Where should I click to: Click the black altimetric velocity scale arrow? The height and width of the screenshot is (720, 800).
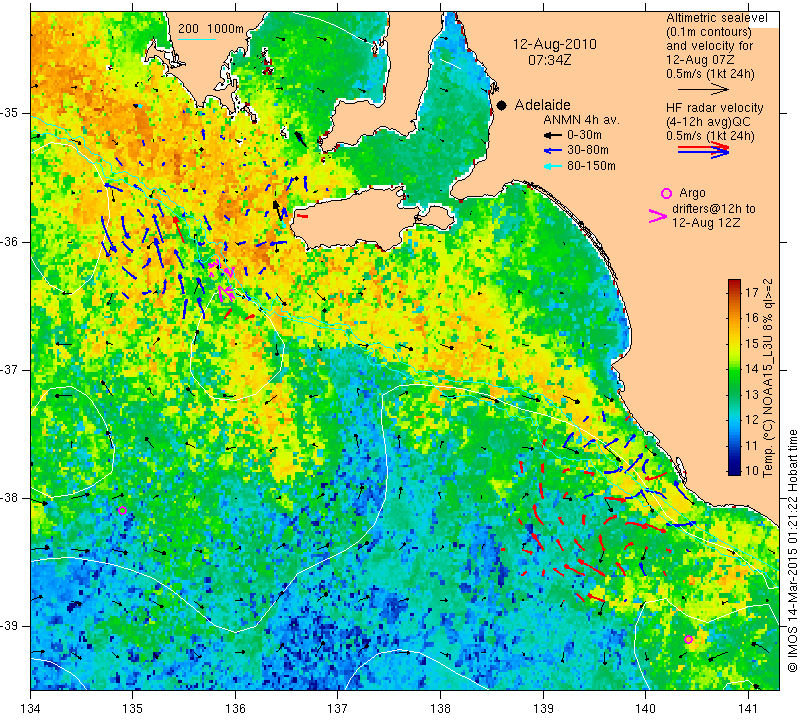pos(704,89)
